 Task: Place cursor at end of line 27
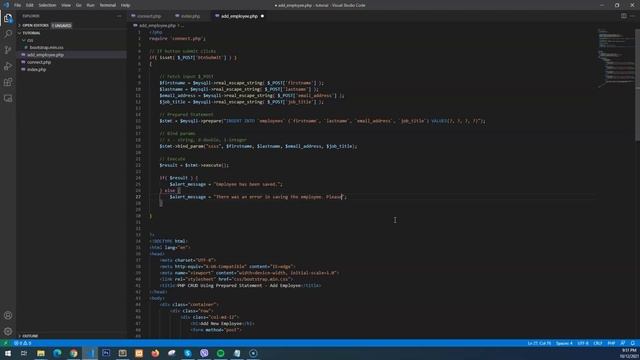point(347,197)
